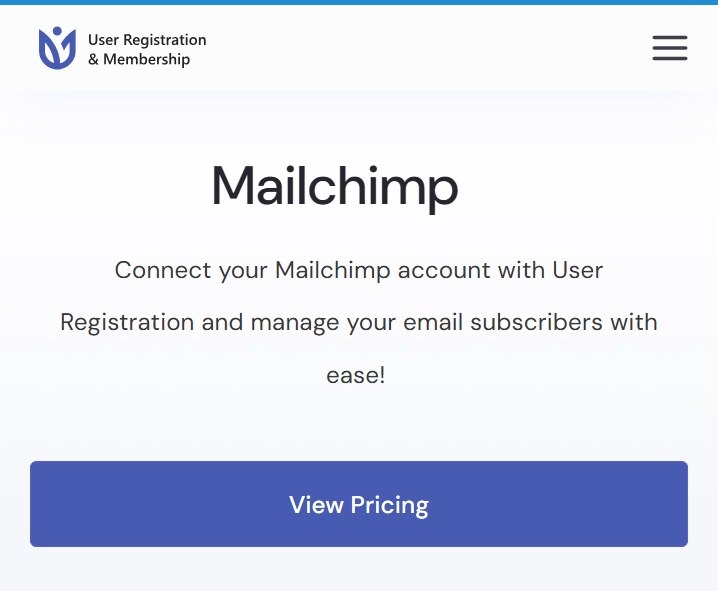Click the View Pricing button
Screen dimensions: 718x591
pyautogui.click(x=359, y=504)
